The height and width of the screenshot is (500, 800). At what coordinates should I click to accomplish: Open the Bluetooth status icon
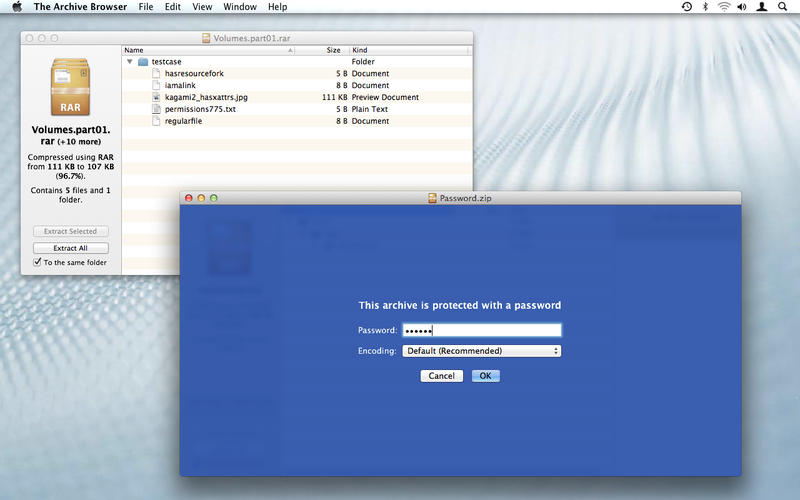(705, 7)
